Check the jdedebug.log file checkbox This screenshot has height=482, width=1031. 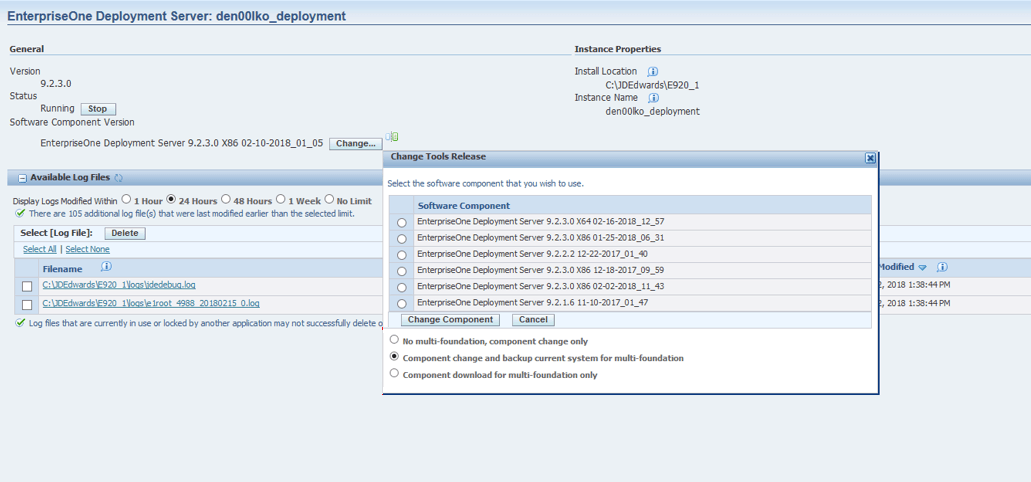pyautogui.click(x=27, y=287)
